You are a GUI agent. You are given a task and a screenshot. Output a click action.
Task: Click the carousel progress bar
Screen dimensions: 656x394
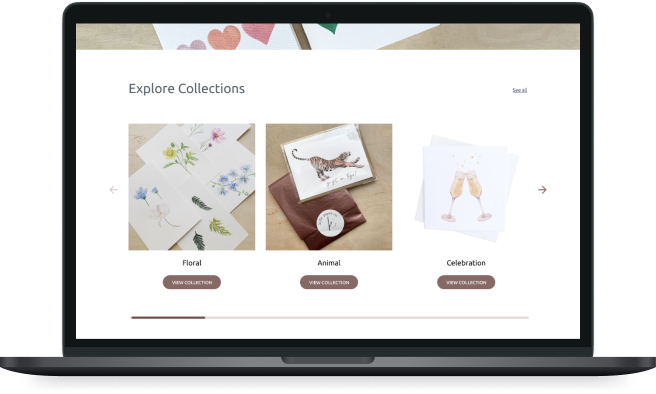click(330, 318)
